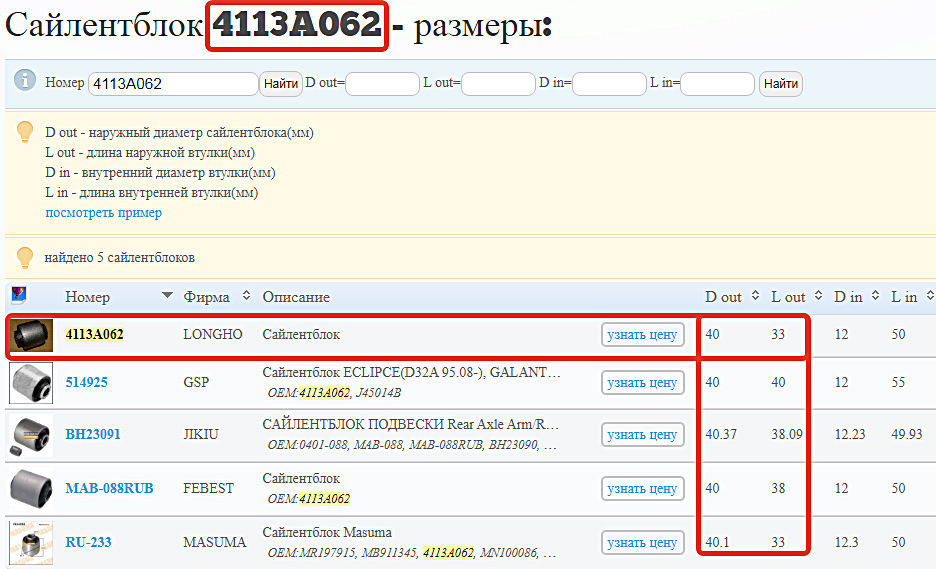The width and height of the screenshot is (936, 569).
Task: Open thumbnail of 514925 GSP bushing
Action: pyautogui.click(x=31, y=383)
